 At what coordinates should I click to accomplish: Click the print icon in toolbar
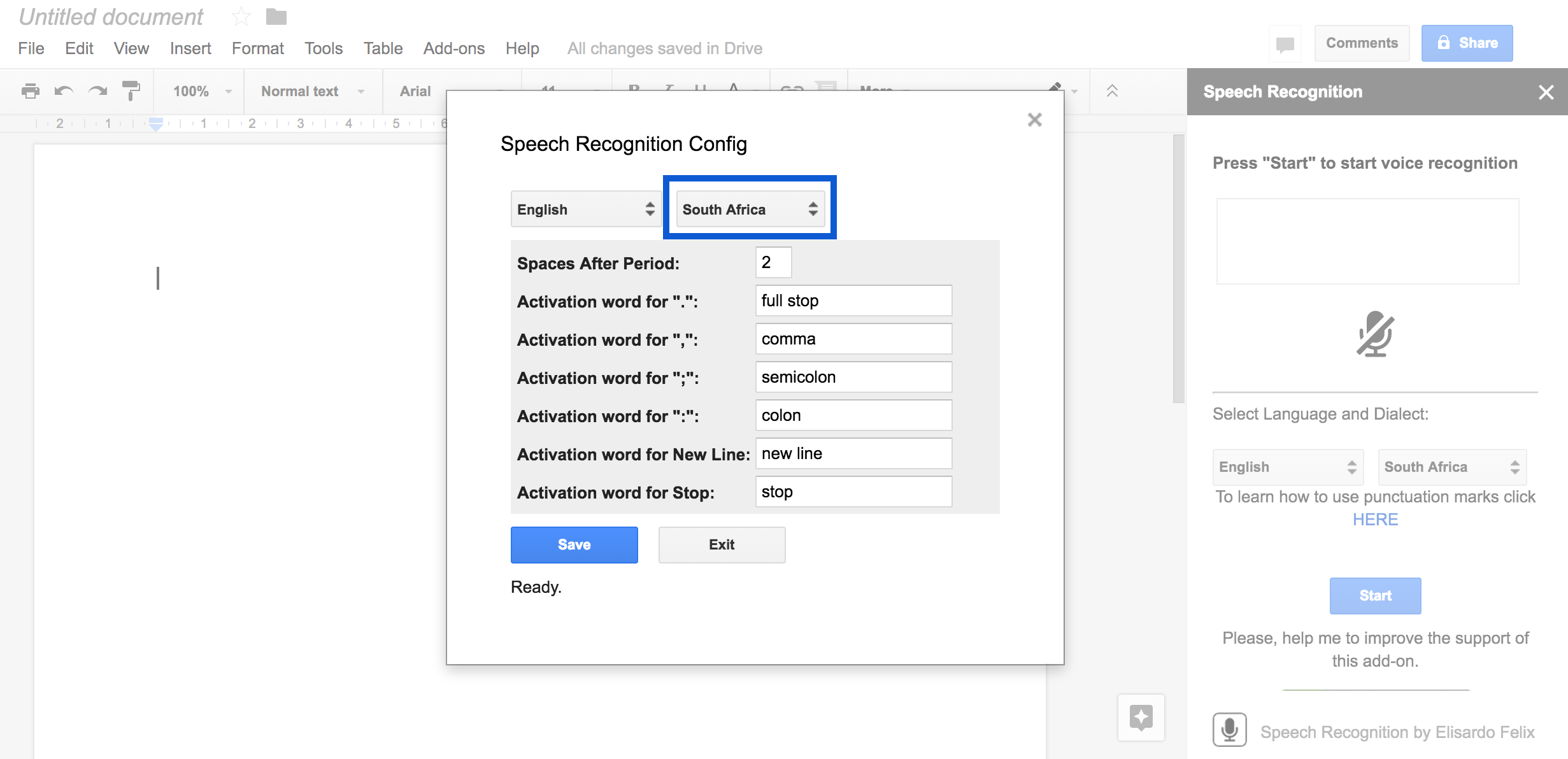30,91
